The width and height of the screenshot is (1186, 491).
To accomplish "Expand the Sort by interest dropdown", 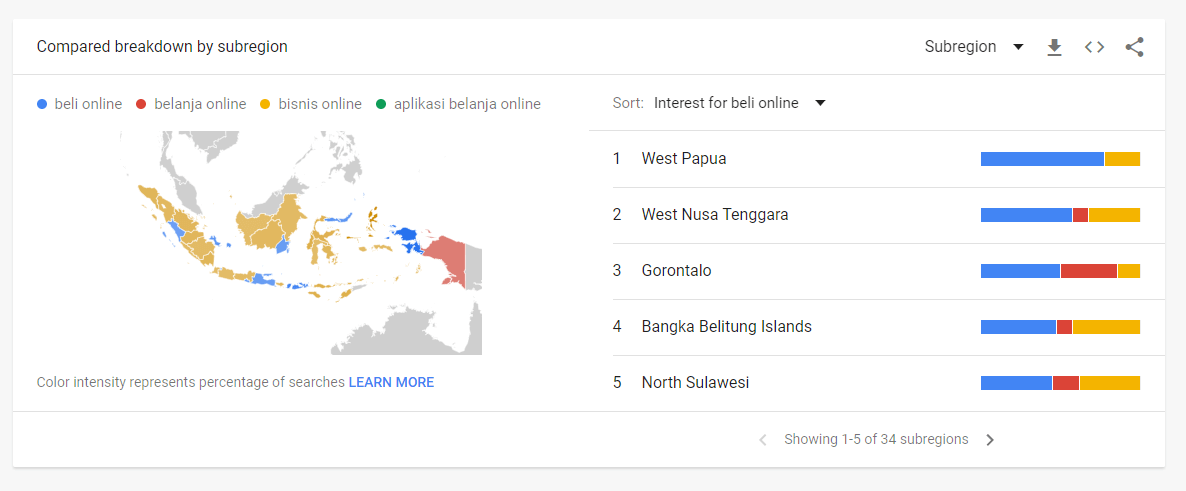I will (740, 103).
